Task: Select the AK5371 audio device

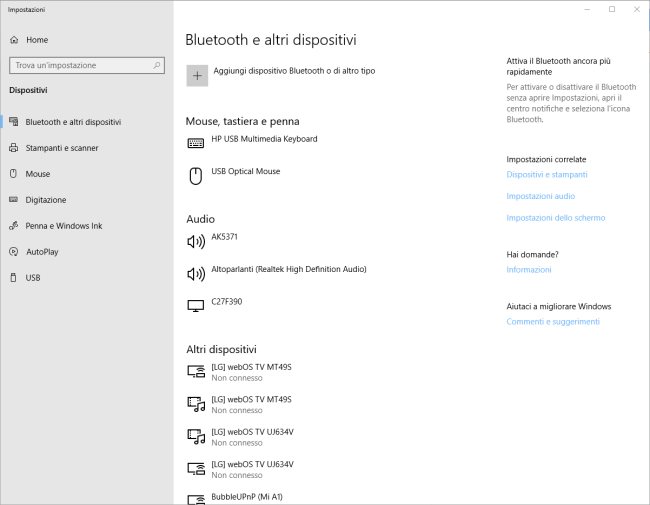Action: click(224, 237)
